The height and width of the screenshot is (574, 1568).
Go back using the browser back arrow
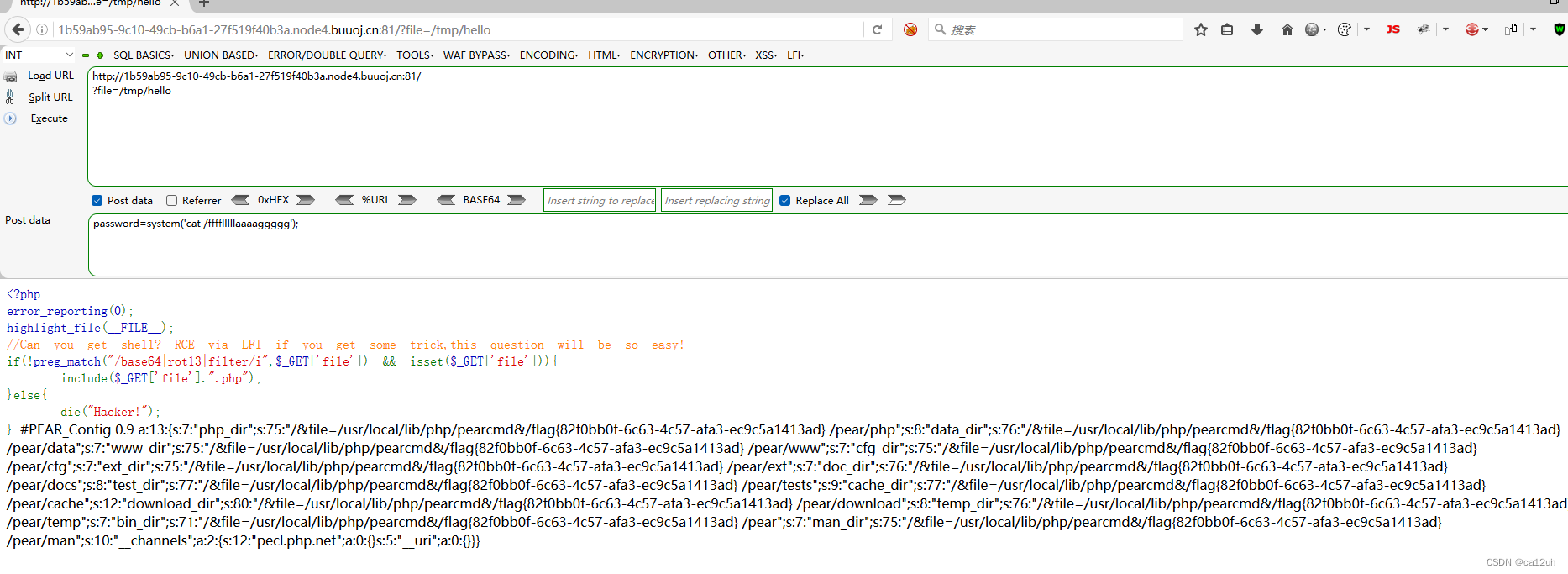point(18,29)
